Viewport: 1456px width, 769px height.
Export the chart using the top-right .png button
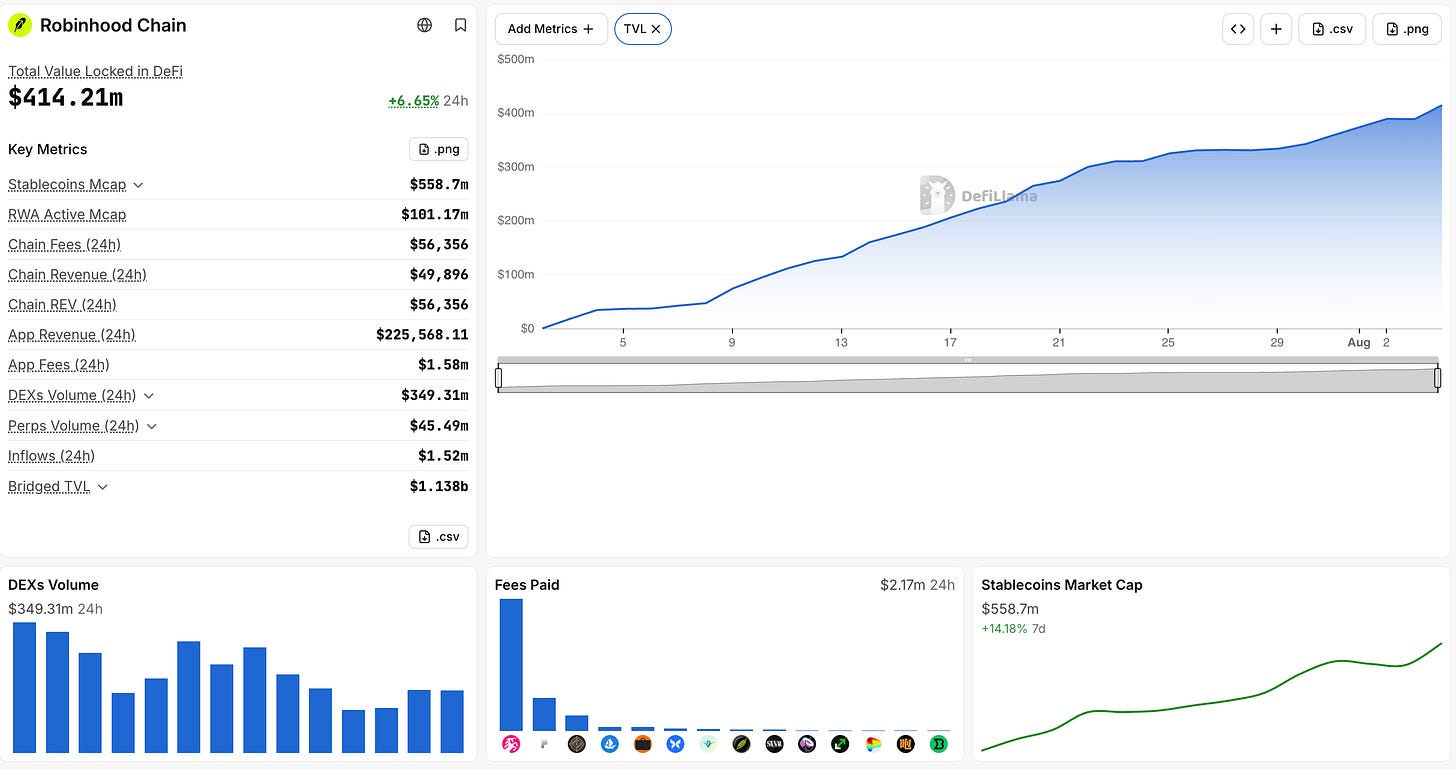tap(1407, 29)
